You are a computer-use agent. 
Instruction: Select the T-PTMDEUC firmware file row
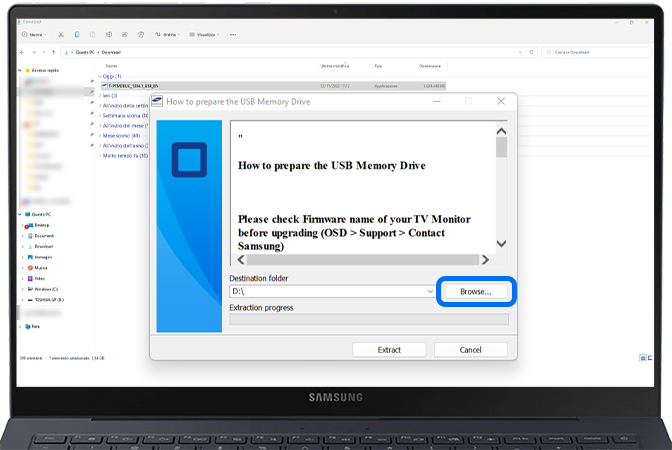click(x=273, y=86)
